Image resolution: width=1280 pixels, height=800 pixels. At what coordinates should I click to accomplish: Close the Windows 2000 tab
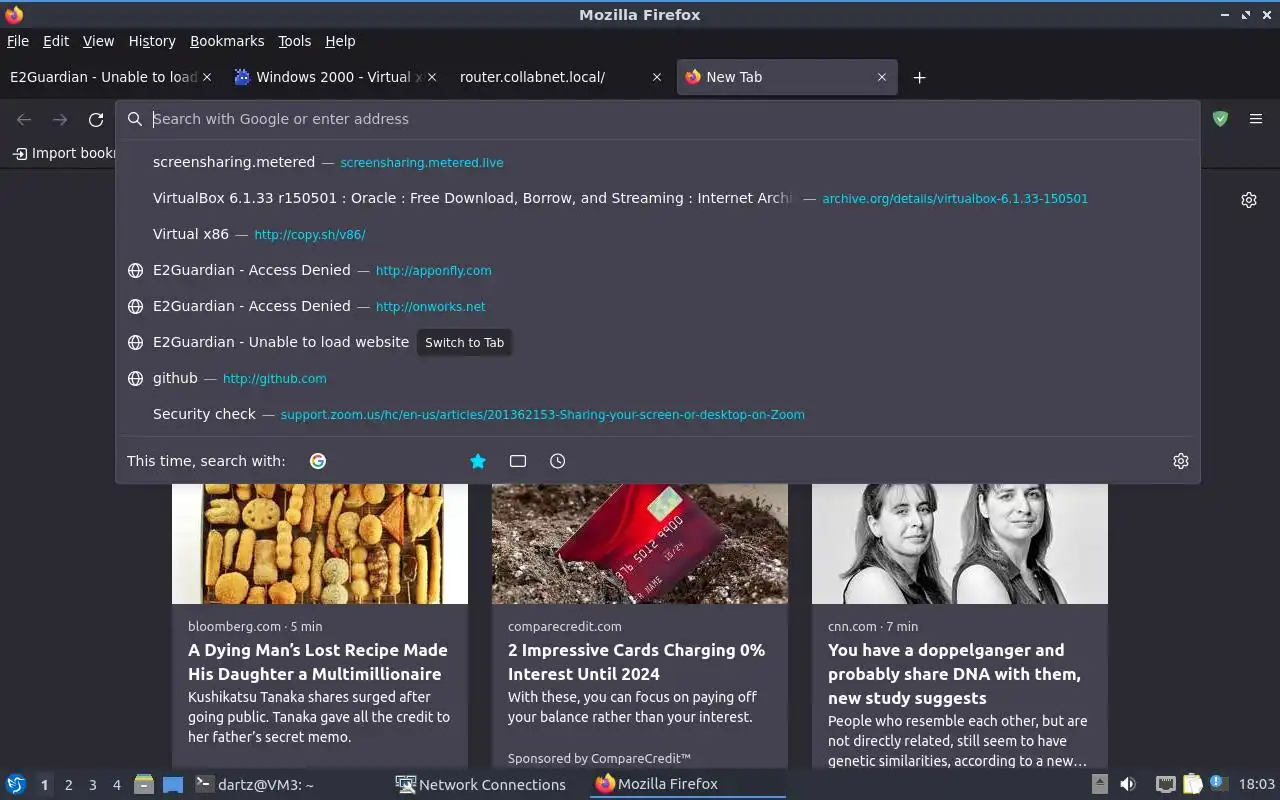(x=432, y=77)
